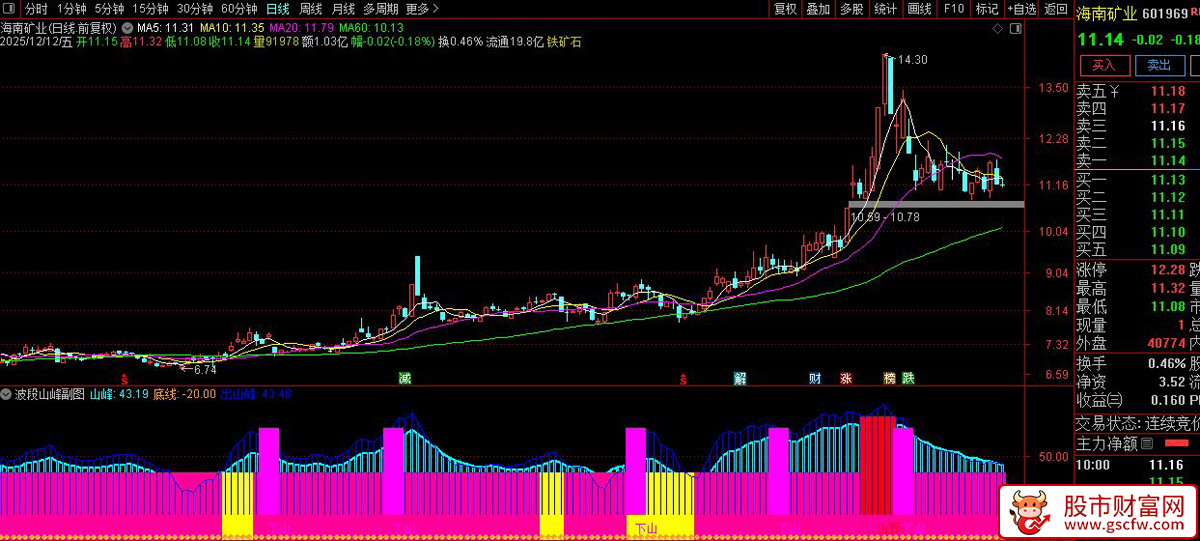Expand the 更多 periods dropdown
Viewport: 1200px width, 541px height.
tap(422, 9)
